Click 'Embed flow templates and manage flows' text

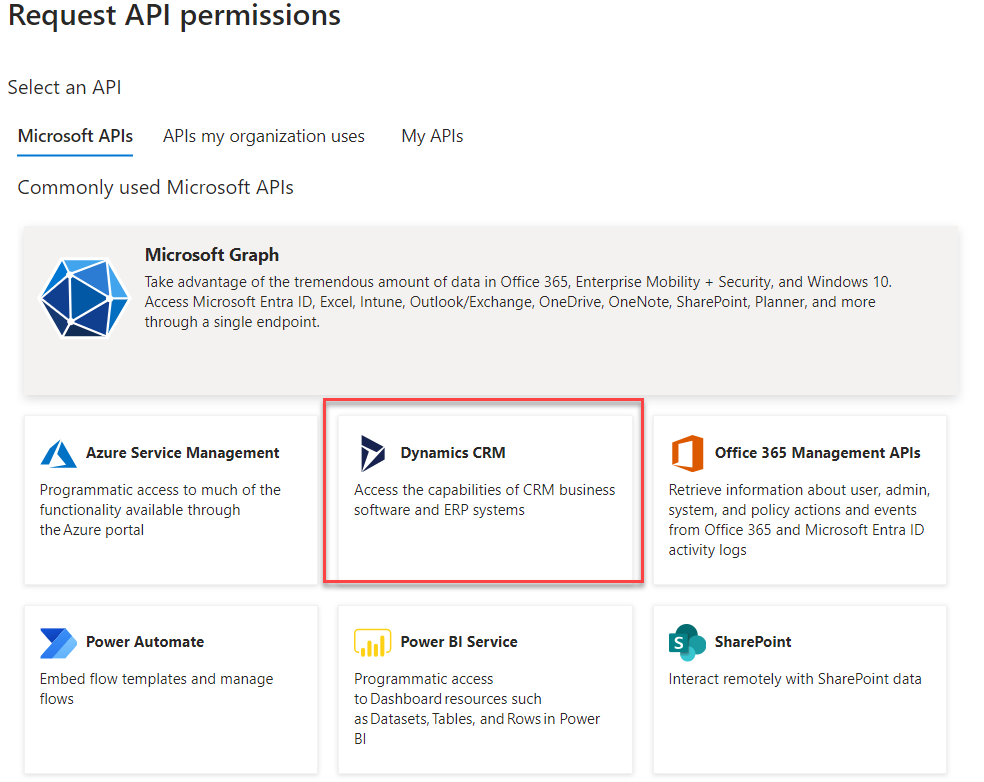[156, 688]
